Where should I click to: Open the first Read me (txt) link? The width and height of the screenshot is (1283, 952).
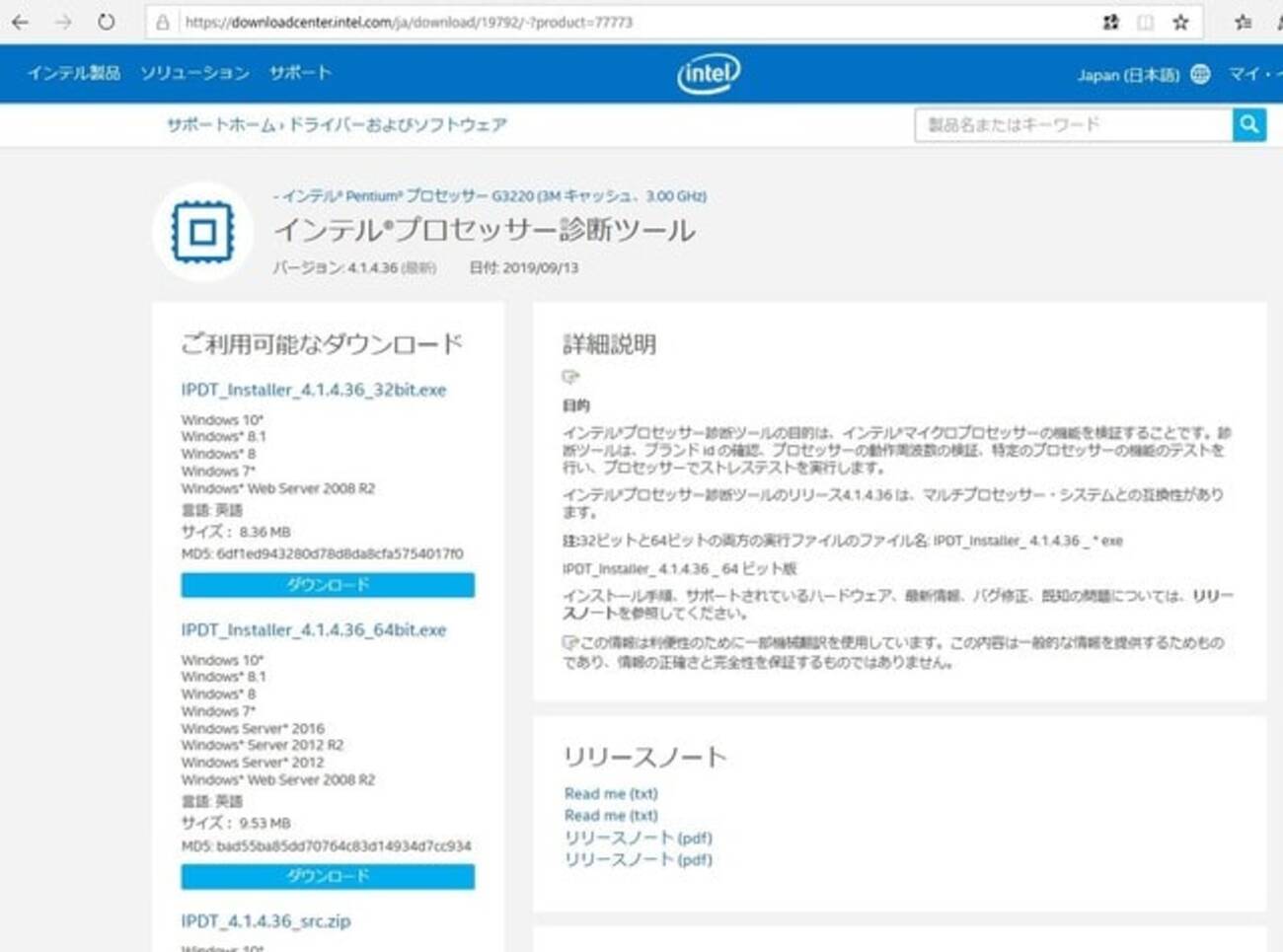coord(611,793)
